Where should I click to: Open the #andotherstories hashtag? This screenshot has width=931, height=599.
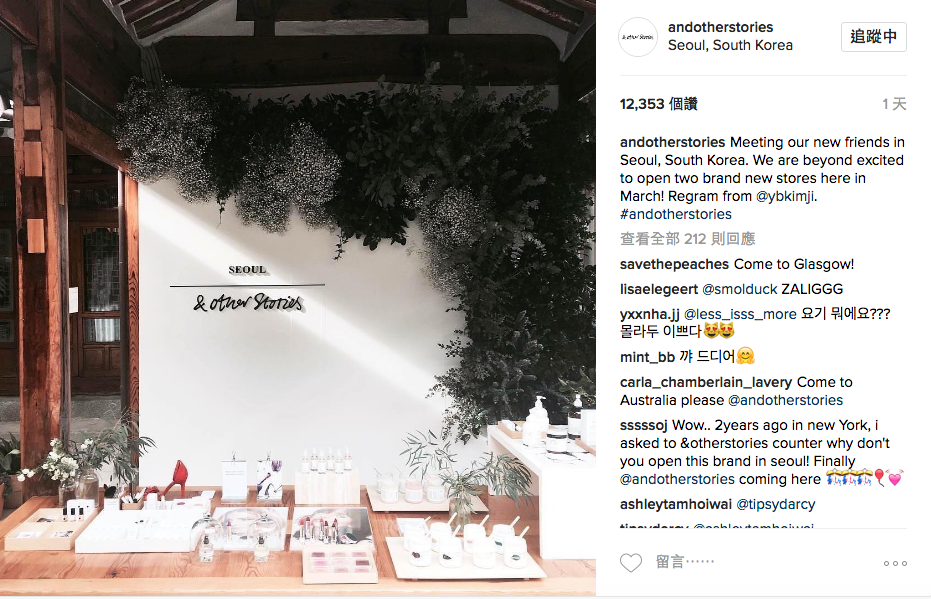coord(676,214)
